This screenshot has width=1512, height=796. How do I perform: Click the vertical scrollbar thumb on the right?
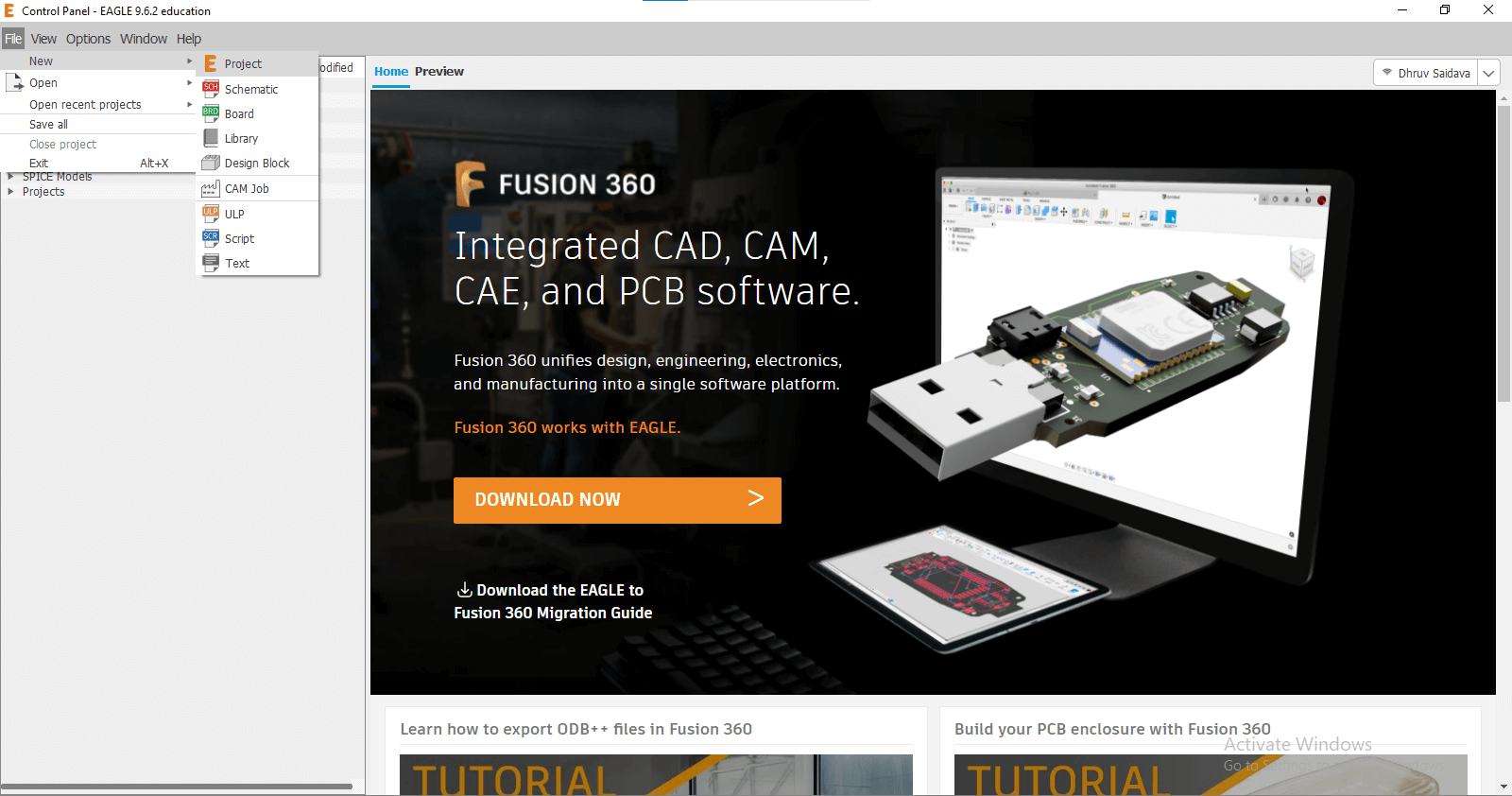click(1503, 253)
